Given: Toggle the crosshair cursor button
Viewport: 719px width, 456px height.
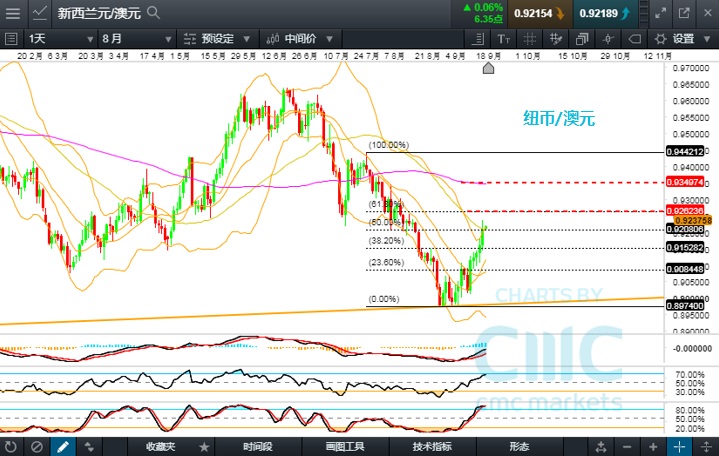Looking at the screenshot, I should click(681, 446).
